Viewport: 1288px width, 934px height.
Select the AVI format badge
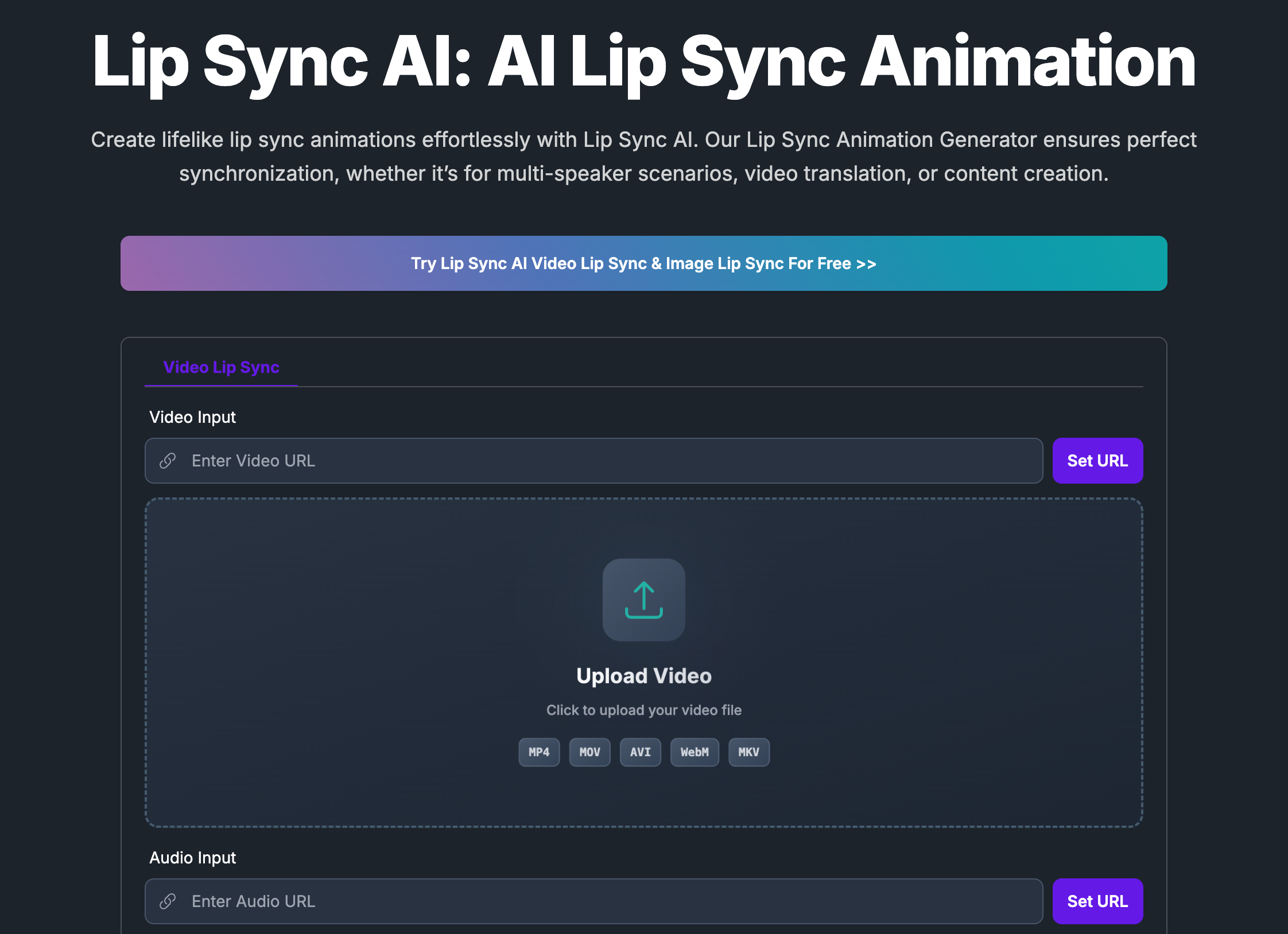tap(640, 752)
